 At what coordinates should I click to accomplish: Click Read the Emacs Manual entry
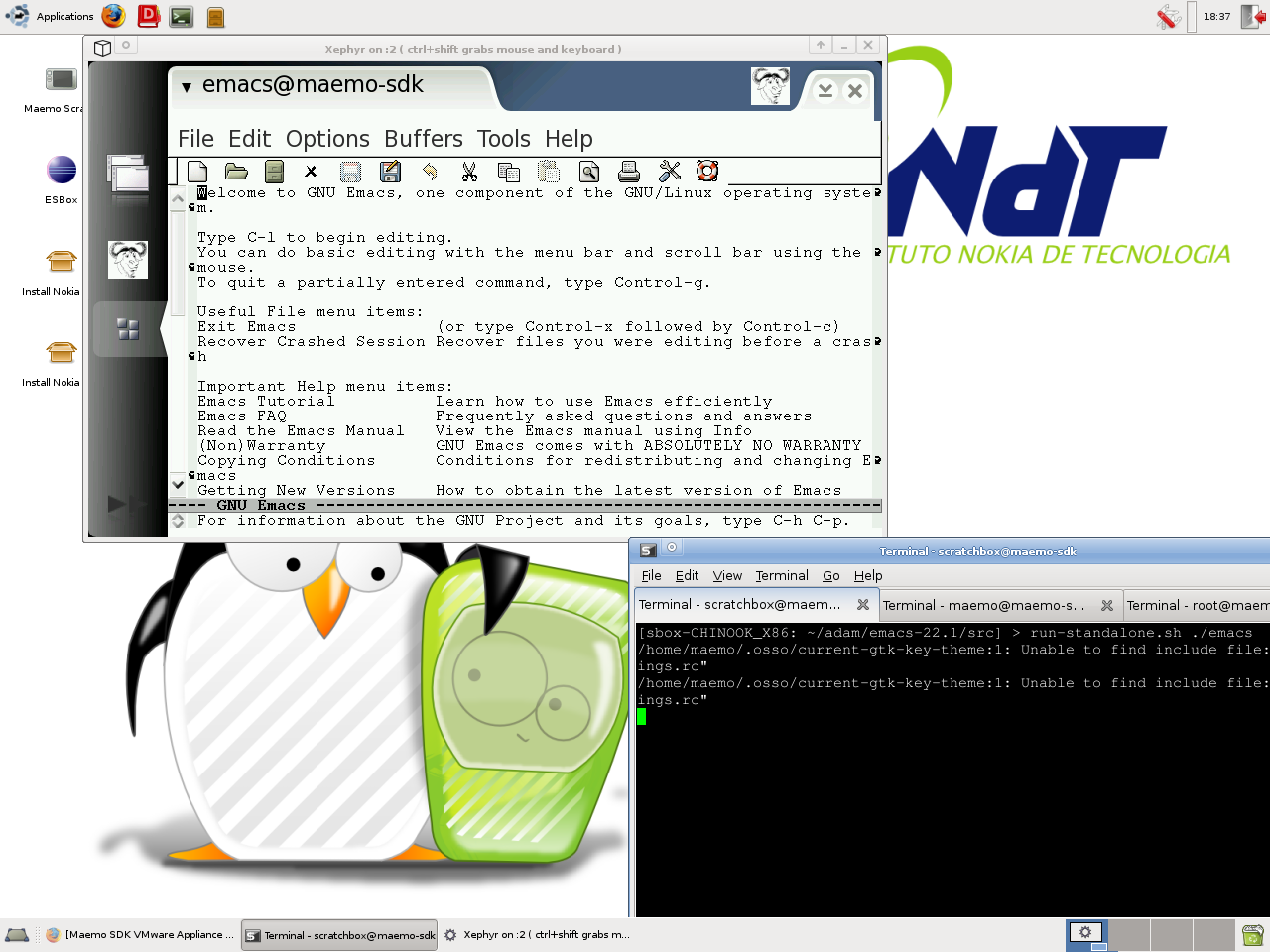[301, 431]
